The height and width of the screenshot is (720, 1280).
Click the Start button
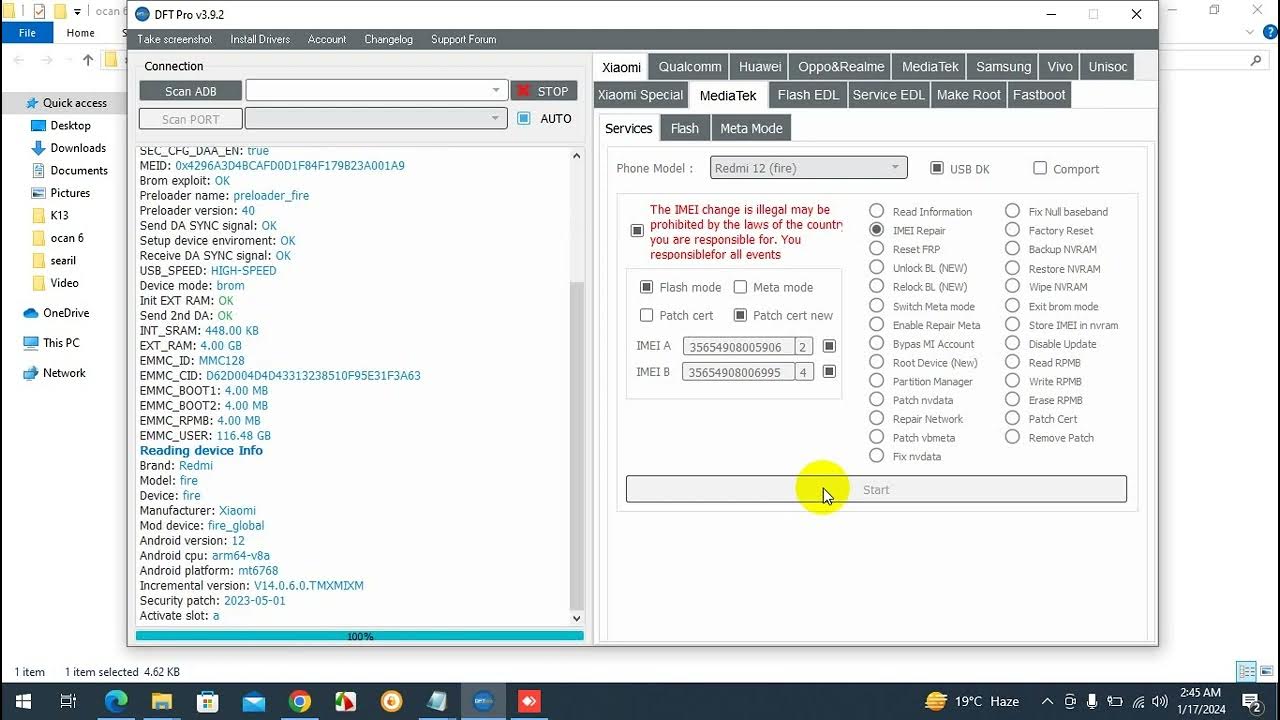(876, 489)
